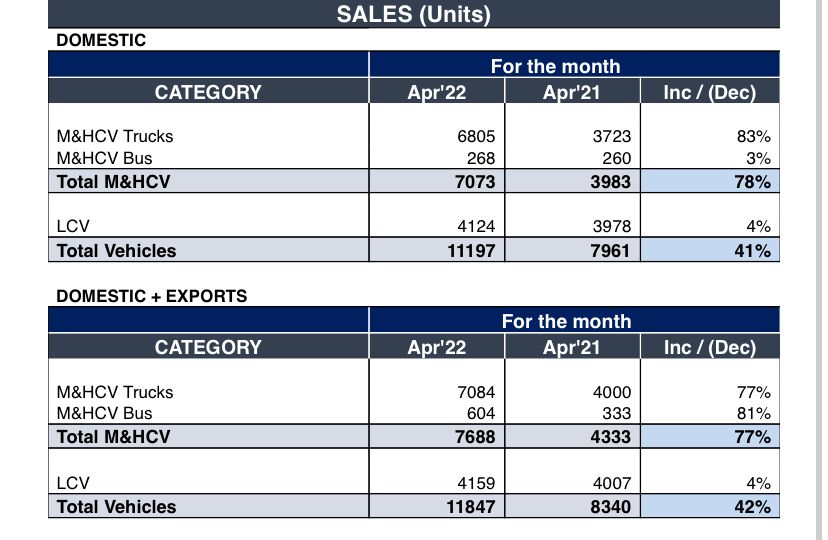
Task: Select the 7961 total cell
Action: [609, 251]
